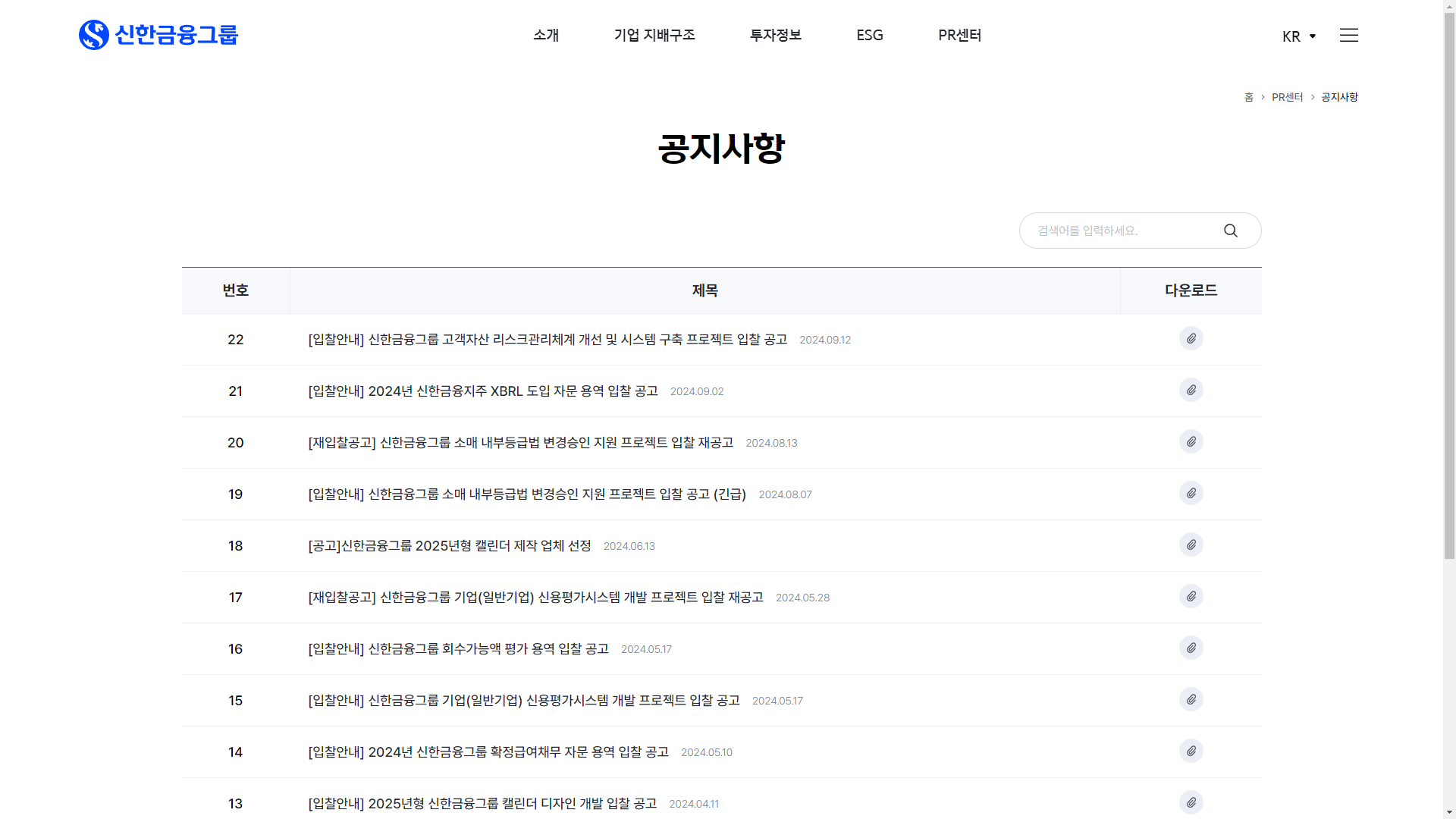Download attachment for notice 16
The image size is (1456, 819).
pos(1191,648)
